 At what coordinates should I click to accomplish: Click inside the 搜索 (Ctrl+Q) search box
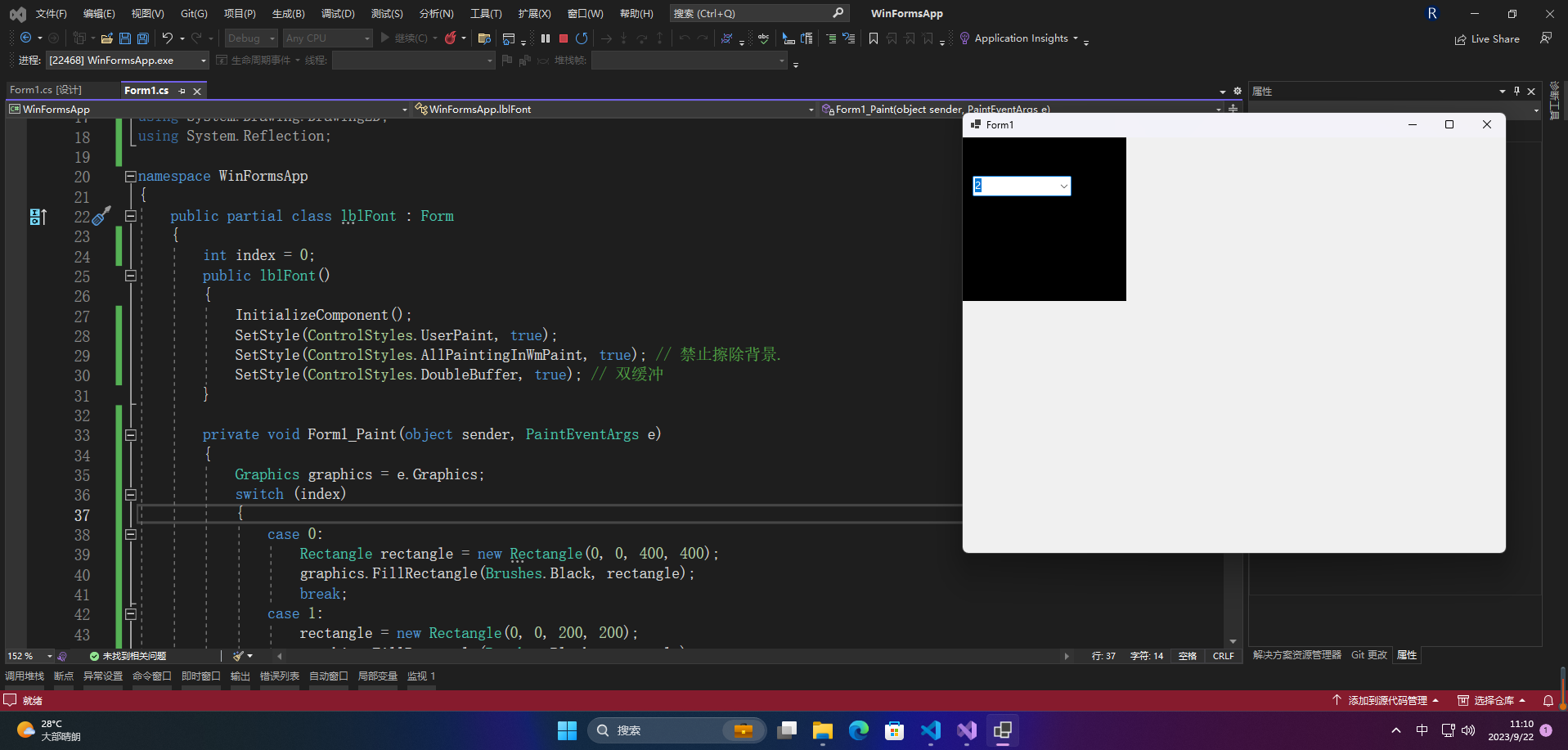point(759,14)
